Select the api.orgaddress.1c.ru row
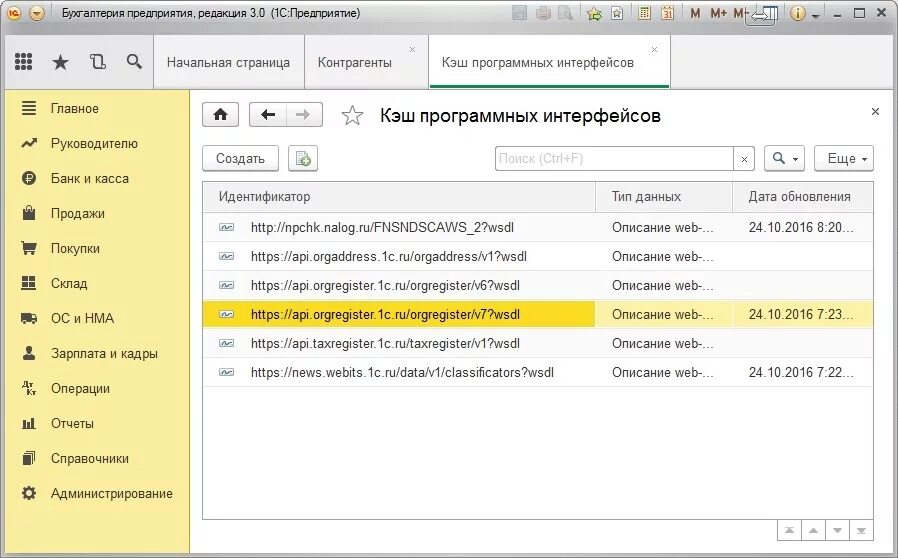 [x=538, y=256]
